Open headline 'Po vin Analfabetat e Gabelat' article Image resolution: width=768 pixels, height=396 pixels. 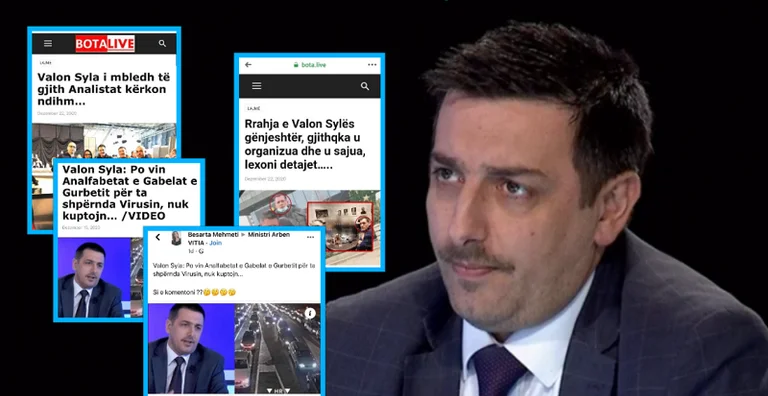tap(129, 193)
